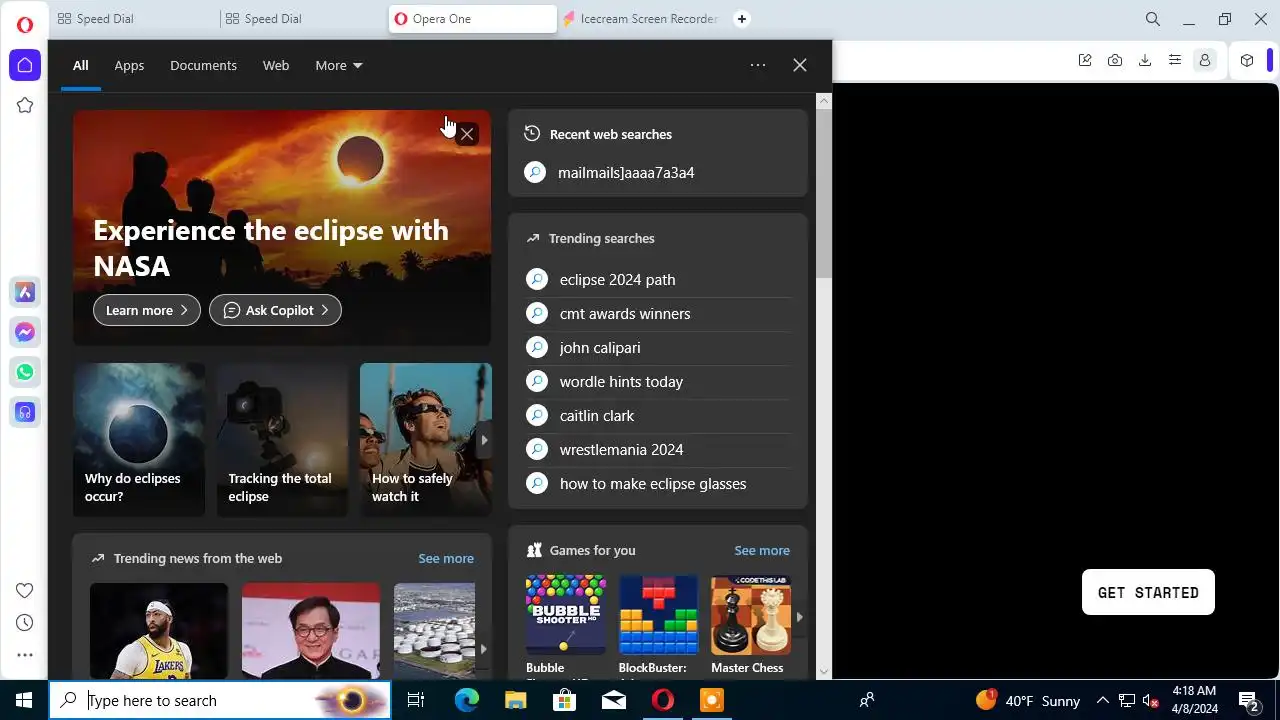Click the Opera tab search magnifier
The width and height of the screenshot is (1280, 720).
tap(1153, 19)
